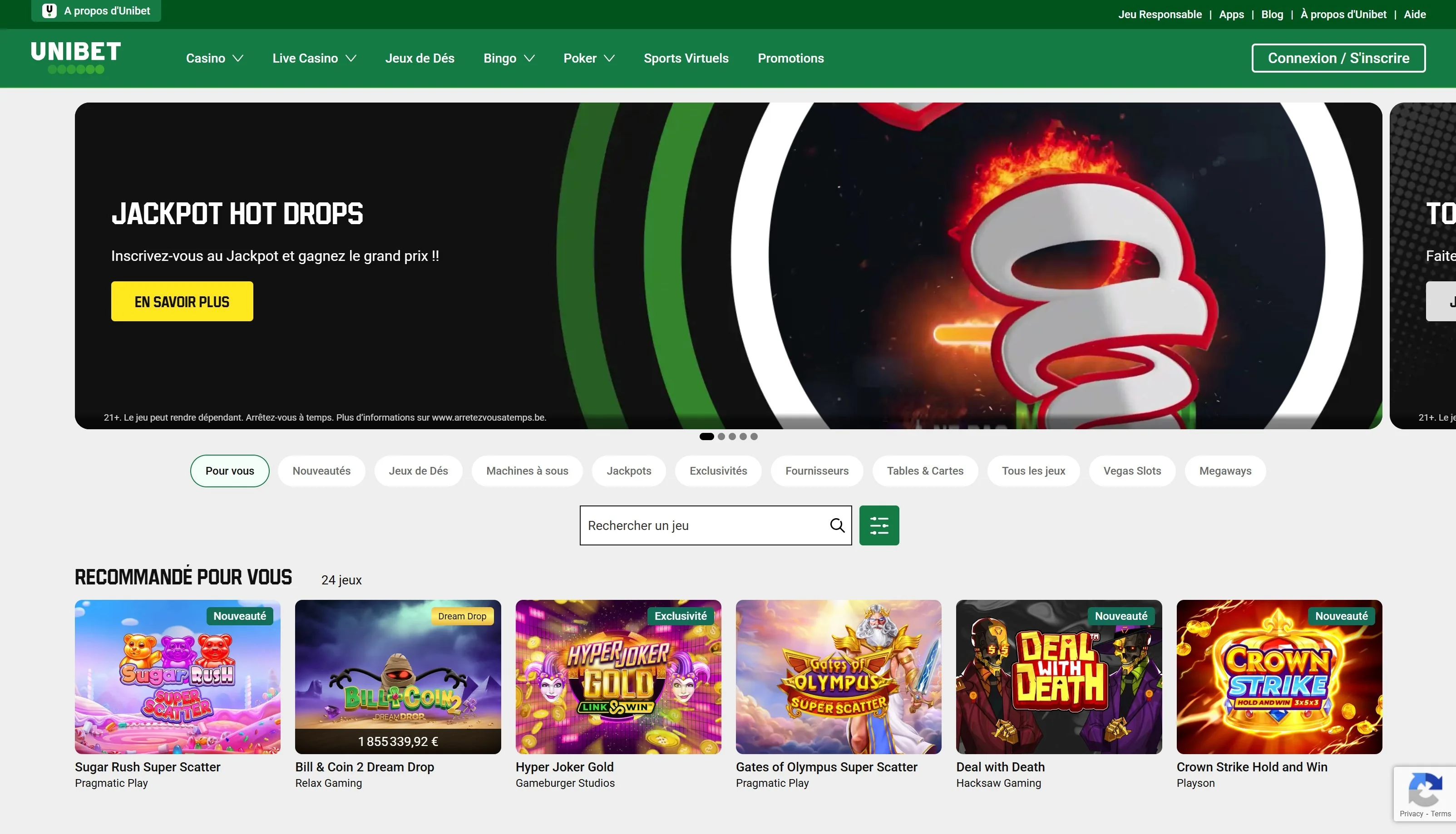Click Connexion / S'inscrire

click(x=1338, y=58)
